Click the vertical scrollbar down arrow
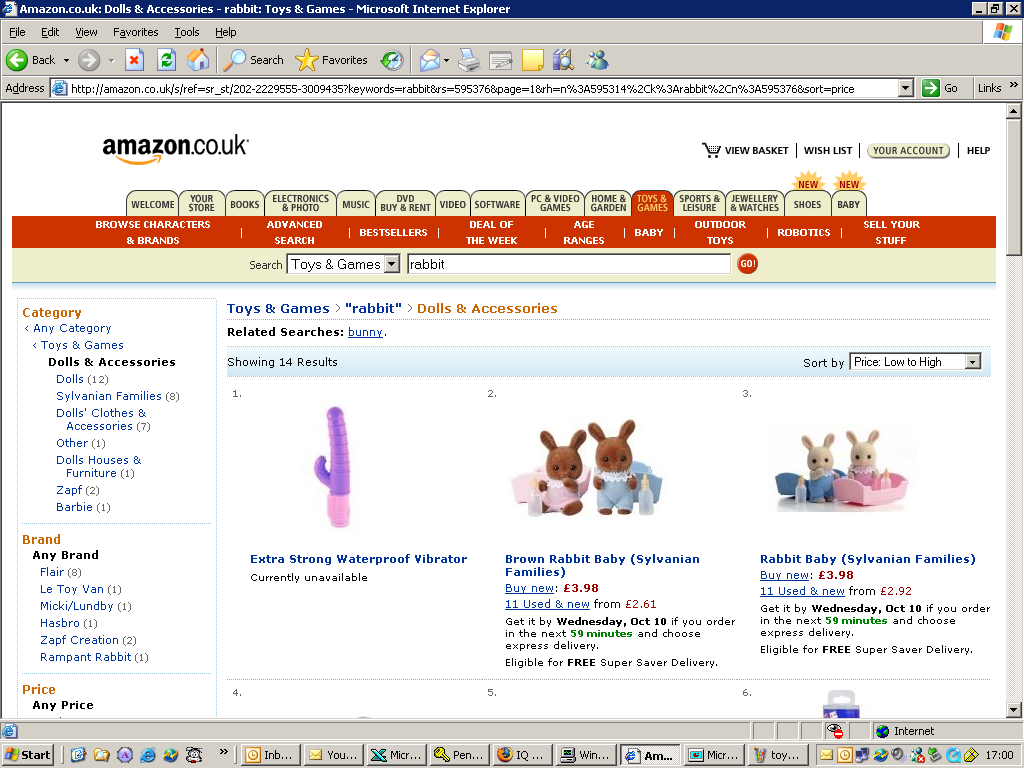 (x=1014, y=709)
